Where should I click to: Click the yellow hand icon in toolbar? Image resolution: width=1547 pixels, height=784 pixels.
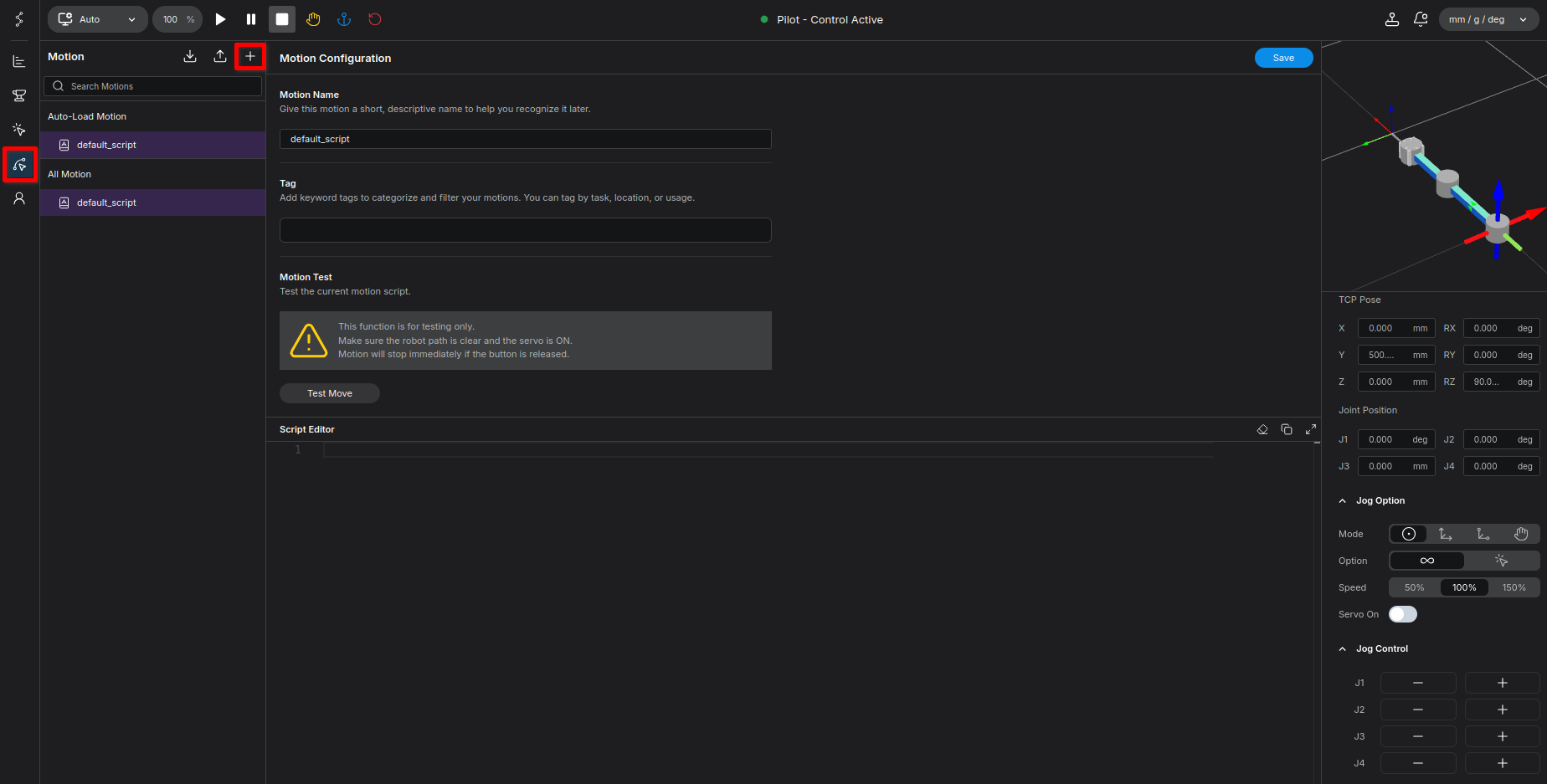313,19
